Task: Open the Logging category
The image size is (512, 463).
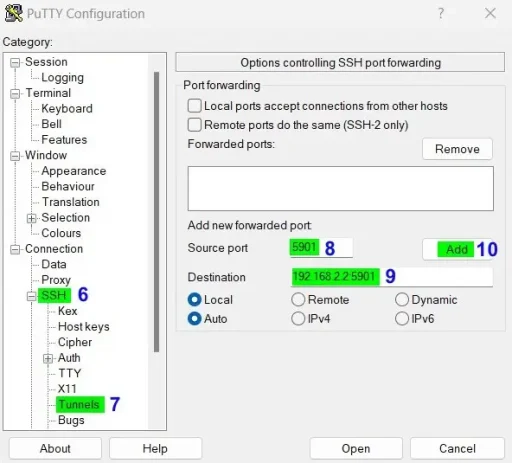Action: click(x=63, y=78)
